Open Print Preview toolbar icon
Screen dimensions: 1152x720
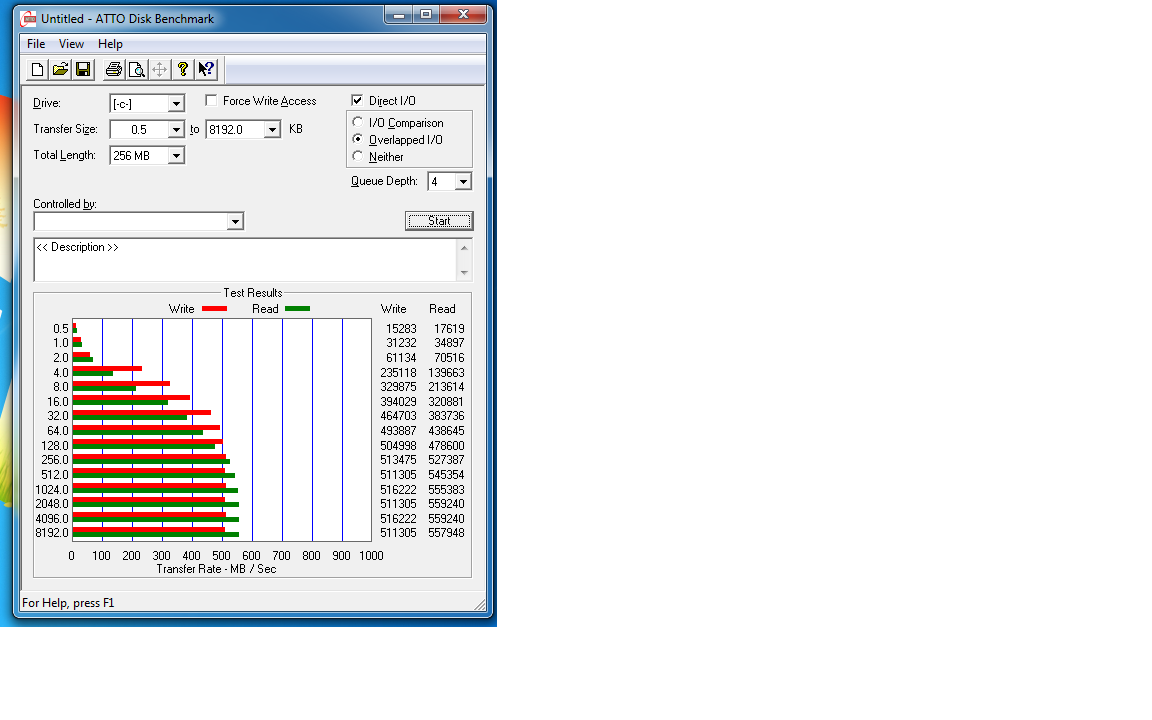click(x=136, y=70)
